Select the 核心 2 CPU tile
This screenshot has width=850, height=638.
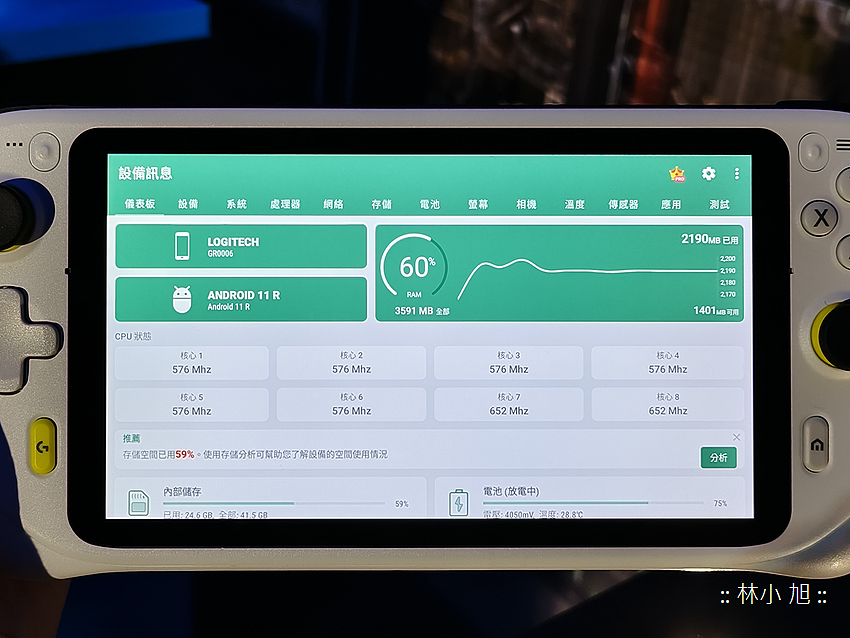click(x=351, y=363)
